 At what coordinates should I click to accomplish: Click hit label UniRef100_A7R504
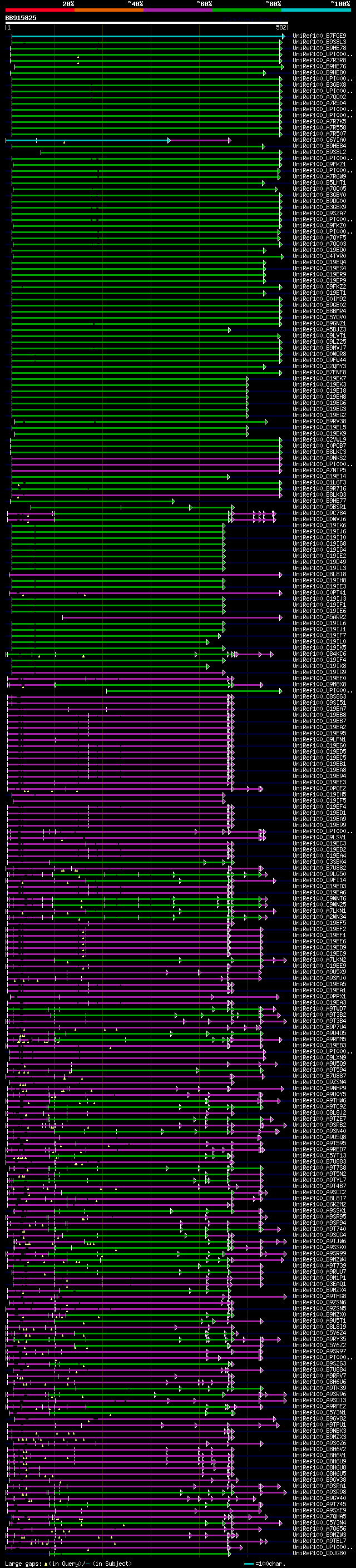click(319, 103)
